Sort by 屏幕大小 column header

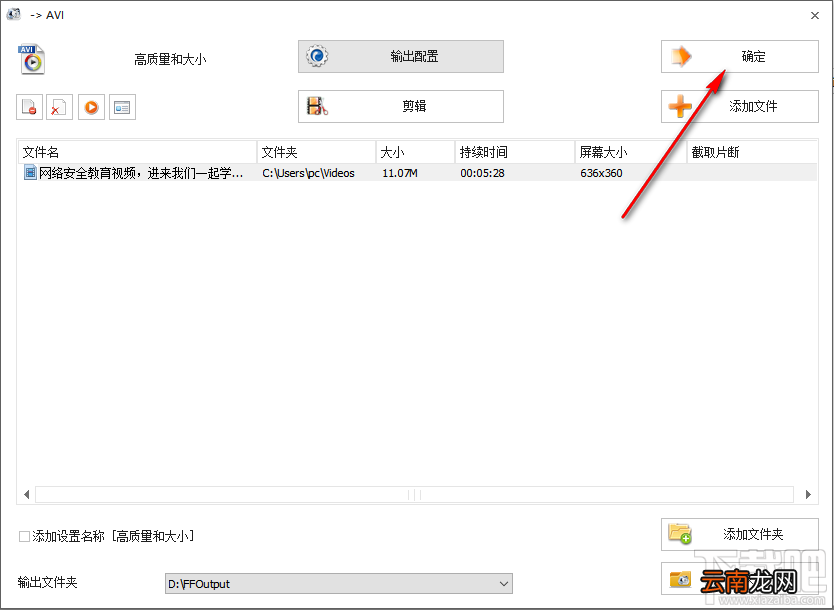coord(631,152)
